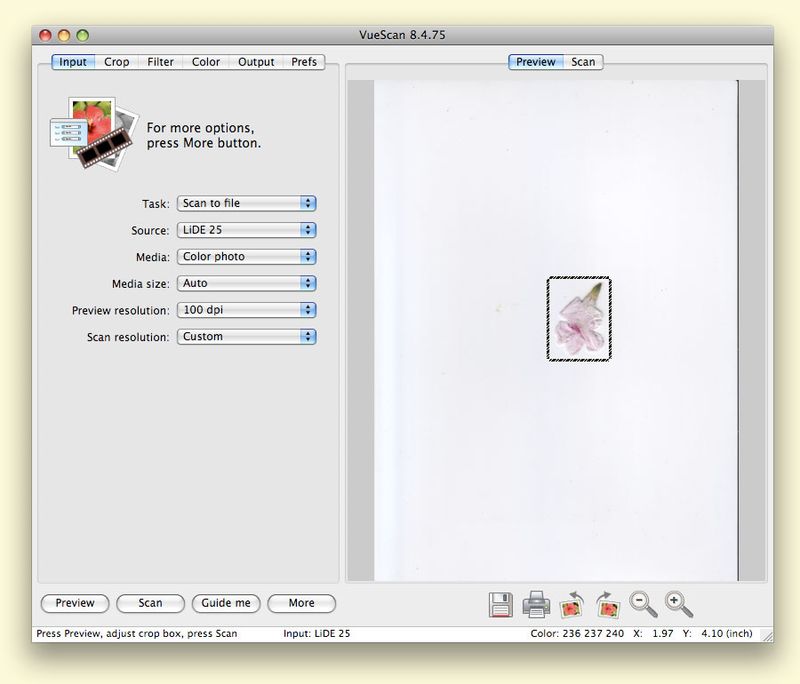Viewport: 800px width, 684px height.
Task: Zoom in with the plus magnifier
Action: point(678,604)
